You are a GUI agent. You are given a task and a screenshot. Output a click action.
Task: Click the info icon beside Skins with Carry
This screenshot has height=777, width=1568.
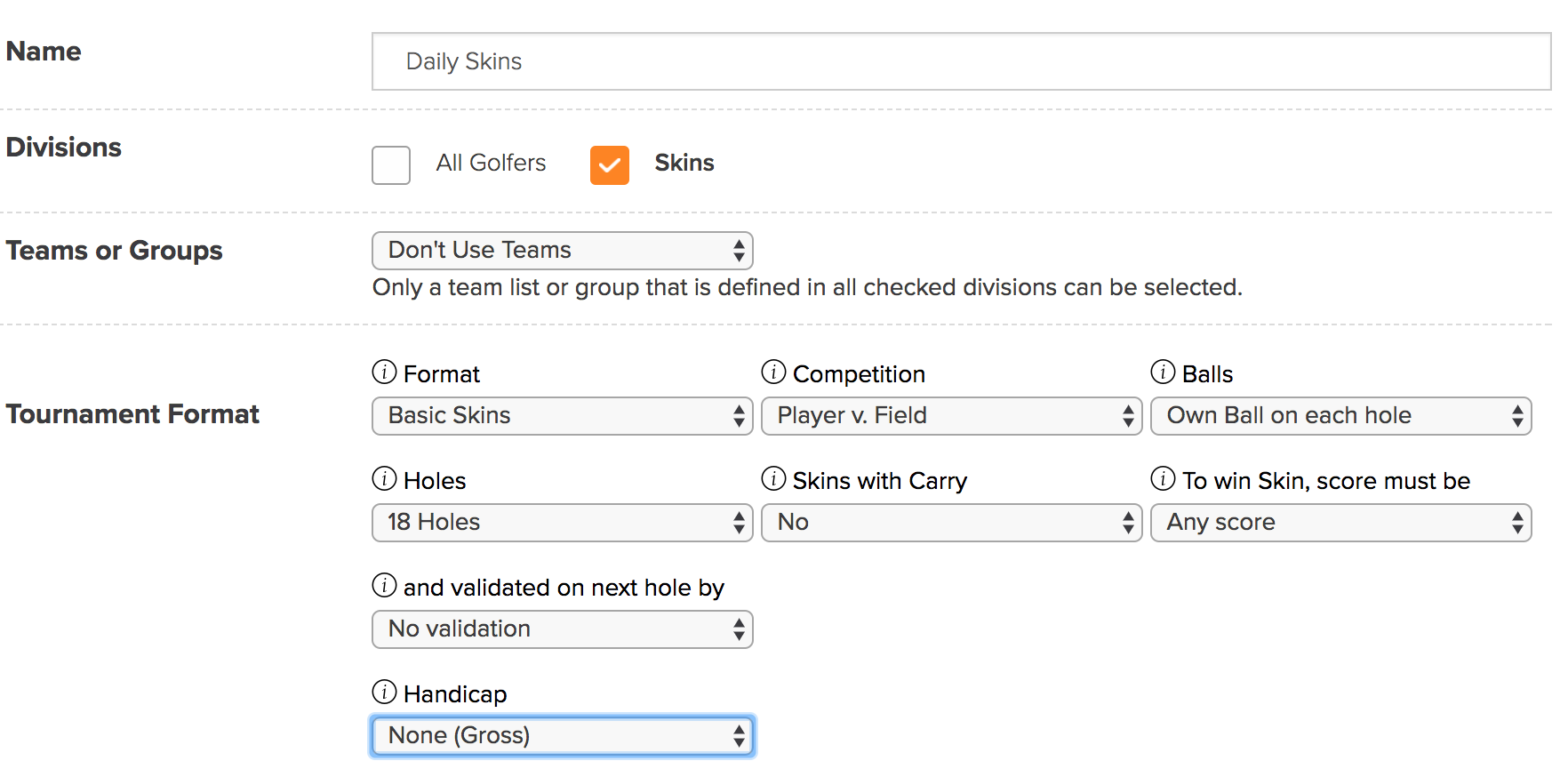click(x=773, y=478)
